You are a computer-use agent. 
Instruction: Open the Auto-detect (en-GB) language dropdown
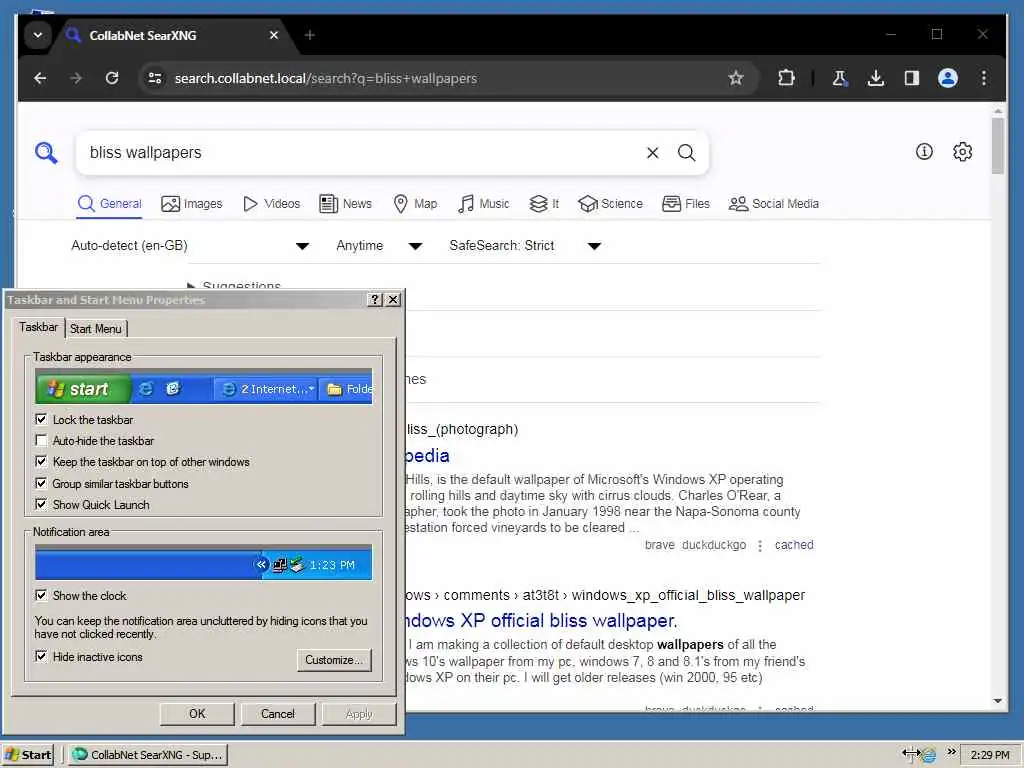(x=189, y=246)
